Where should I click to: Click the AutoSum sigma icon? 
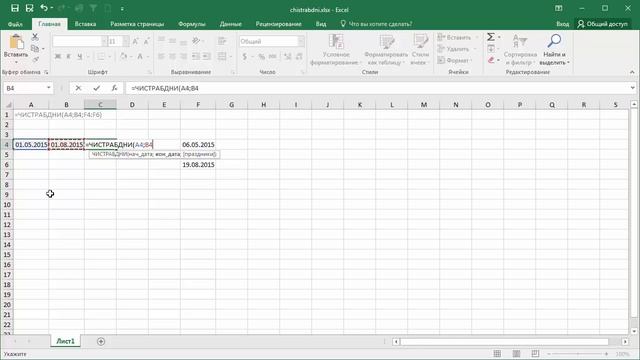point(491,37)
